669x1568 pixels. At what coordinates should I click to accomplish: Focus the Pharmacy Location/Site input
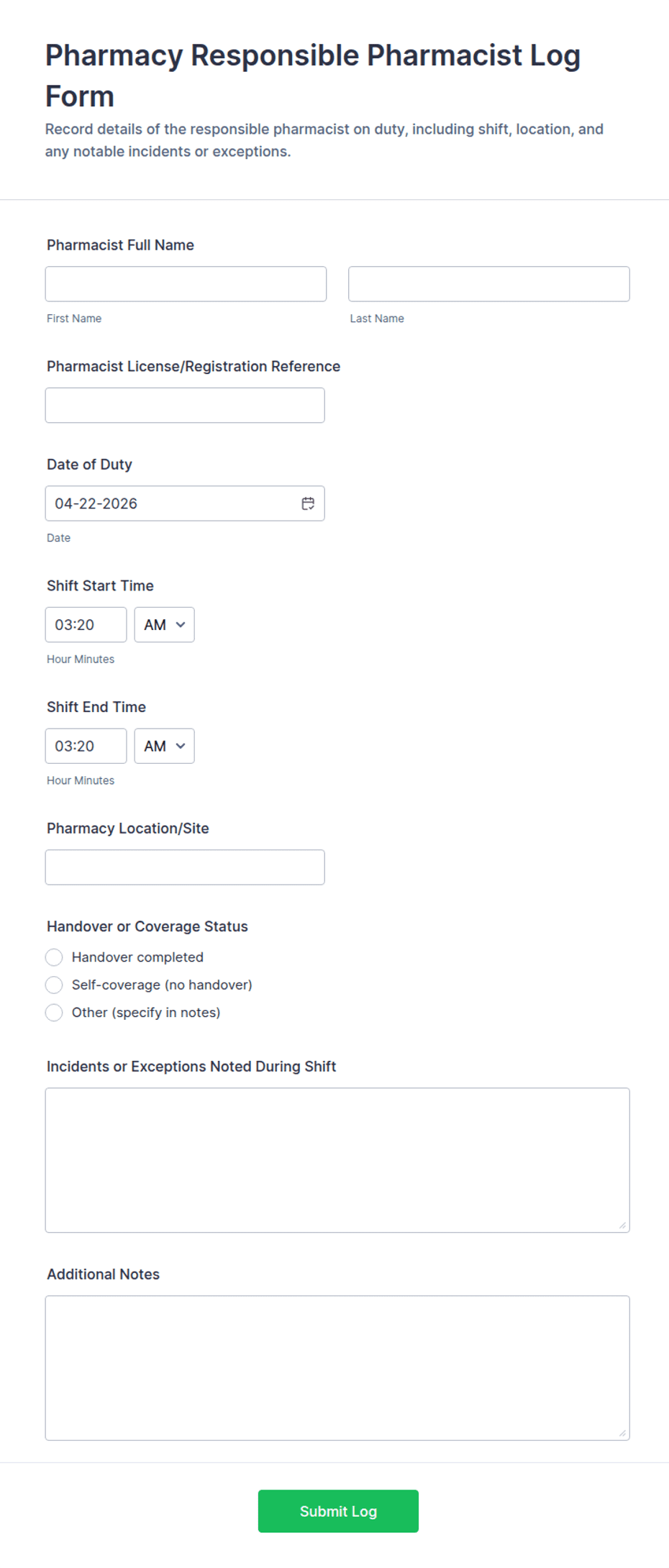coord(185,867)
